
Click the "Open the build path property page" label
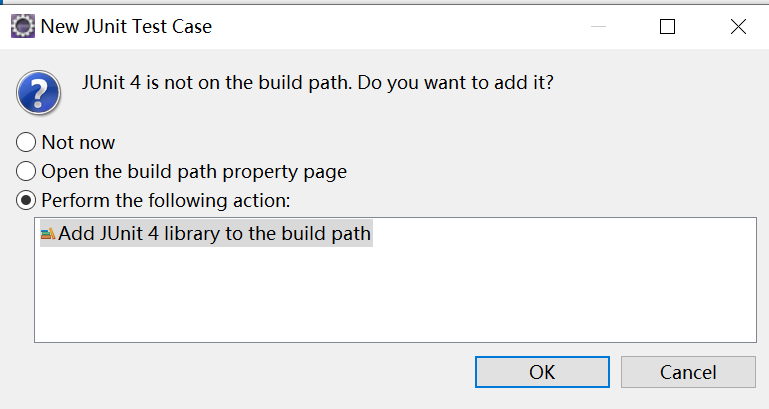pos(194,171)
